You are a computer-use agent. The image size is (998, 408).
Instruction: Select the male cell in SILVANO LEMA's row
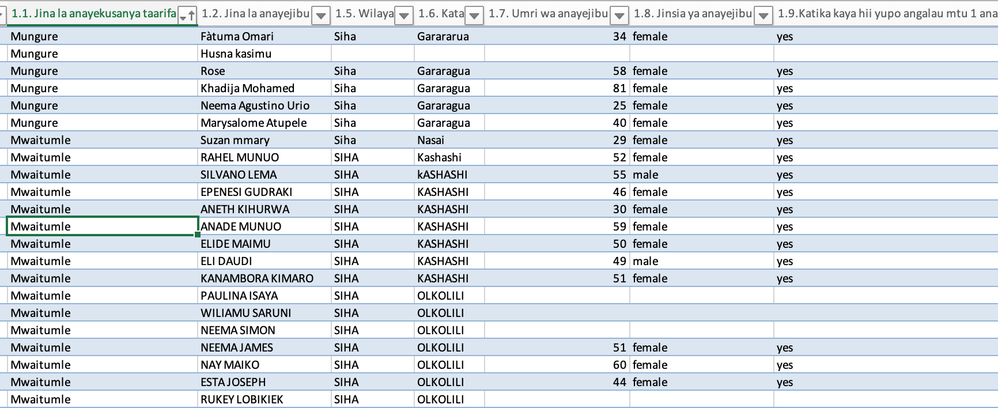(702, 174)
